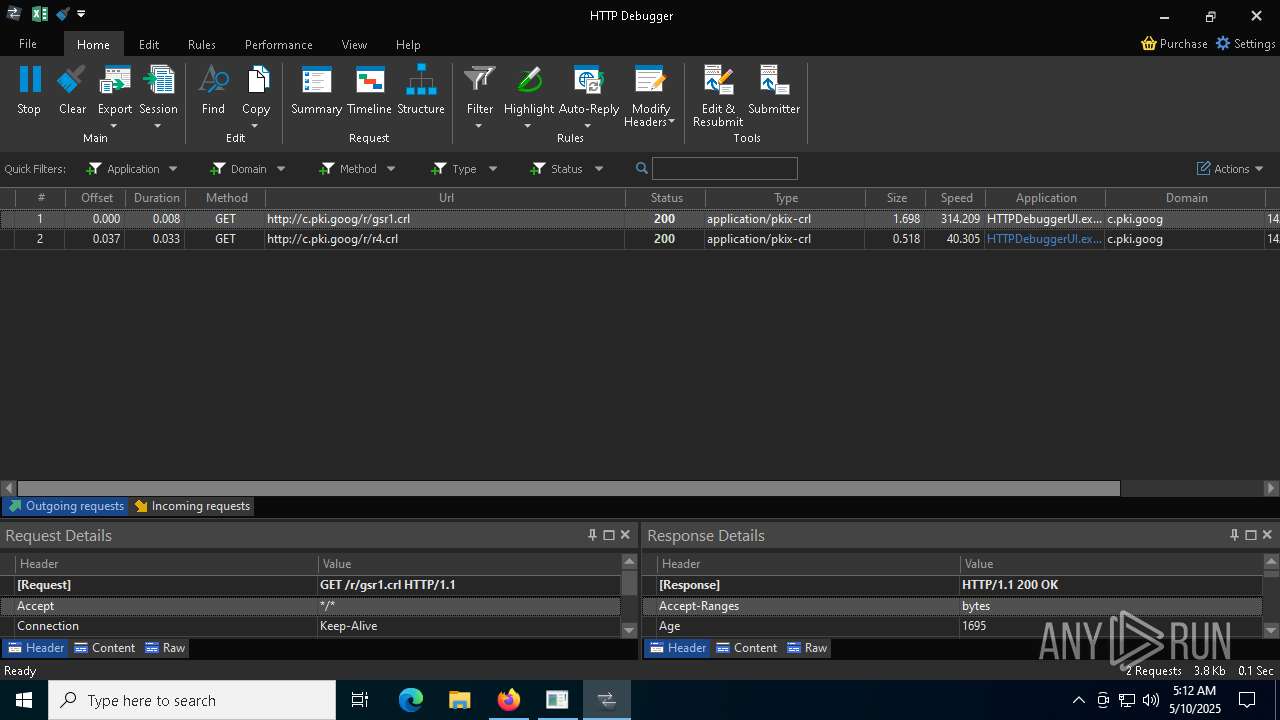Switch to Incoming requests tab

tap(192, 506)
